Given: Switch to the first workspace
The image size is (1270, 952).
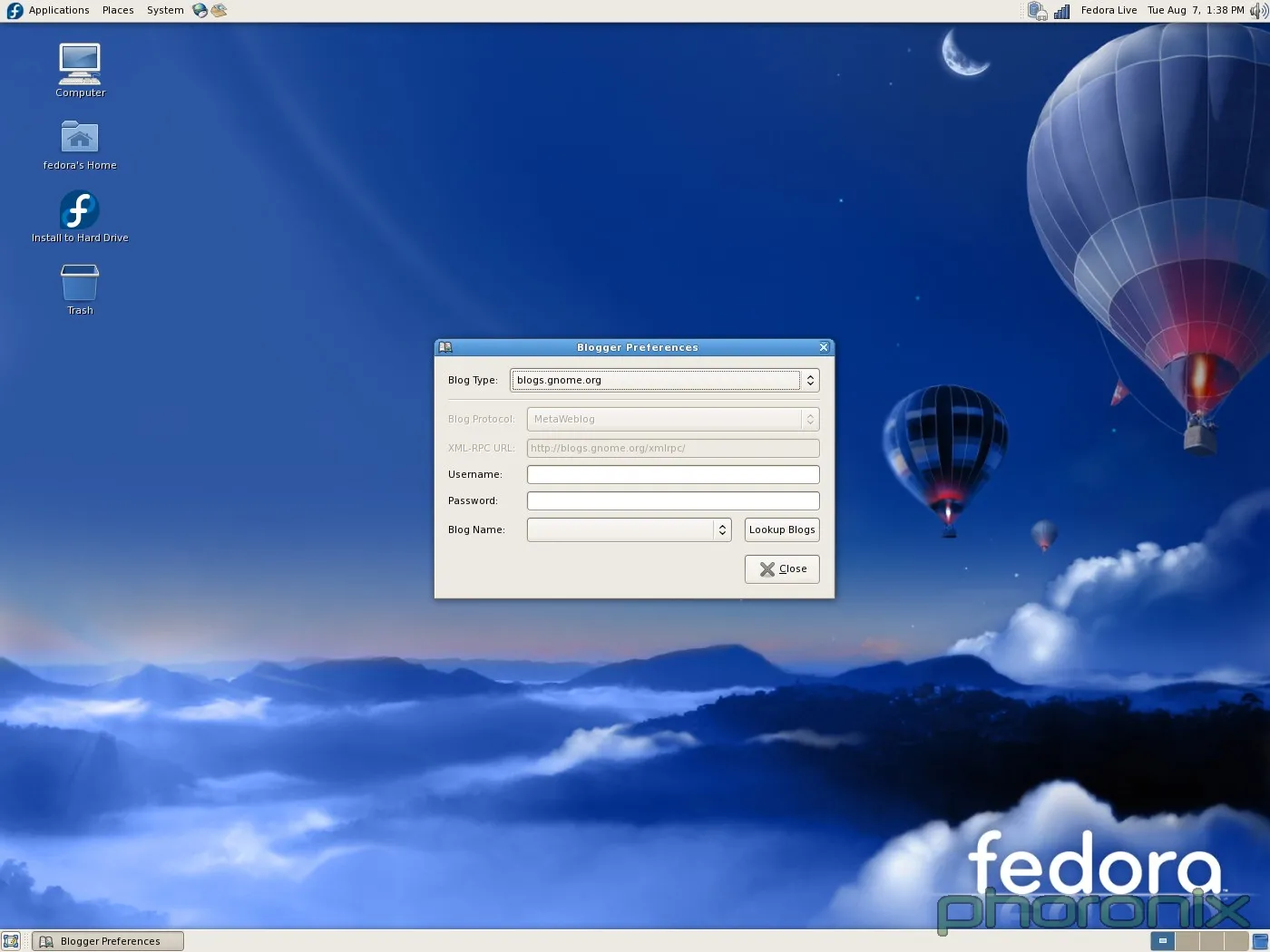Looking at the screenshot, I should [x=1162, y=941].
